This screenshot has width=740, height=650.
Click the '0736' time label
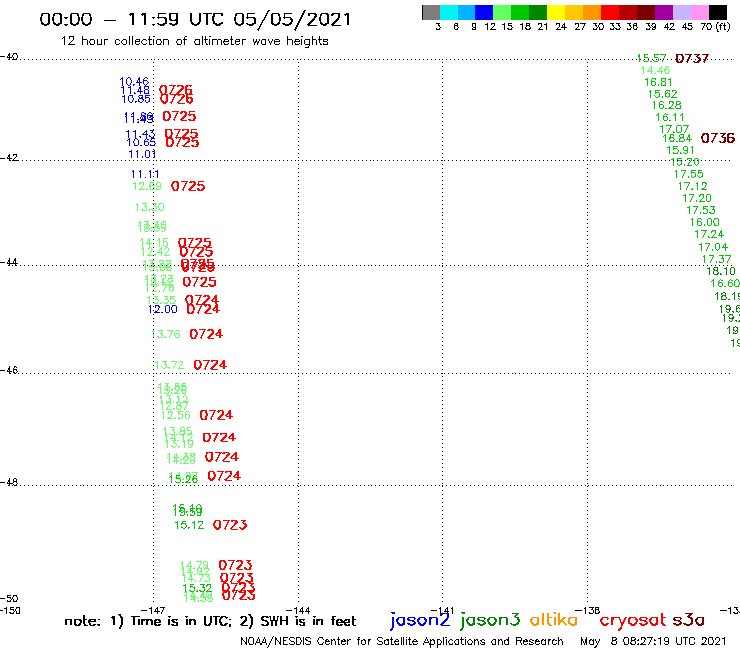(x=718, y=138)
